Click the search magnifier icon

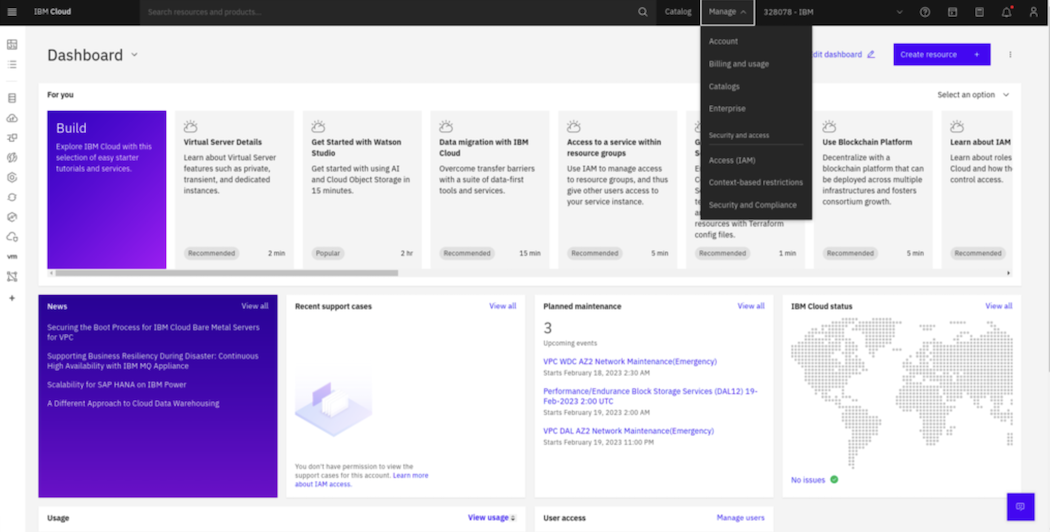pos(642,12)
